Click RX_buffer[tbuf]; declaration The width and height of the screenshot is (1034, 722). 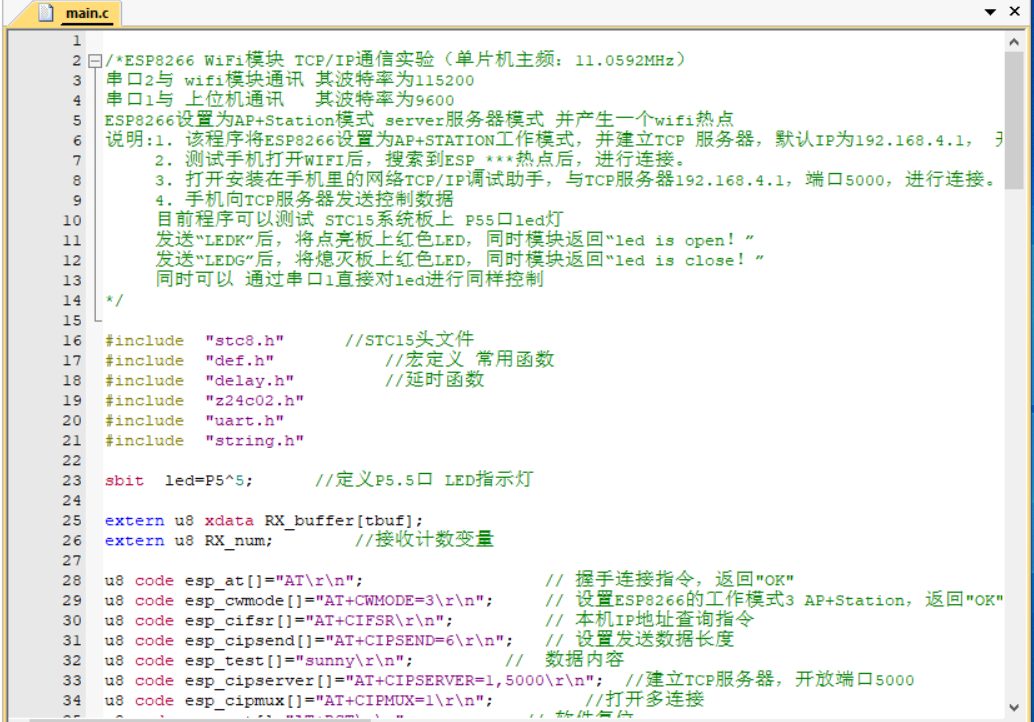point(344,520)
